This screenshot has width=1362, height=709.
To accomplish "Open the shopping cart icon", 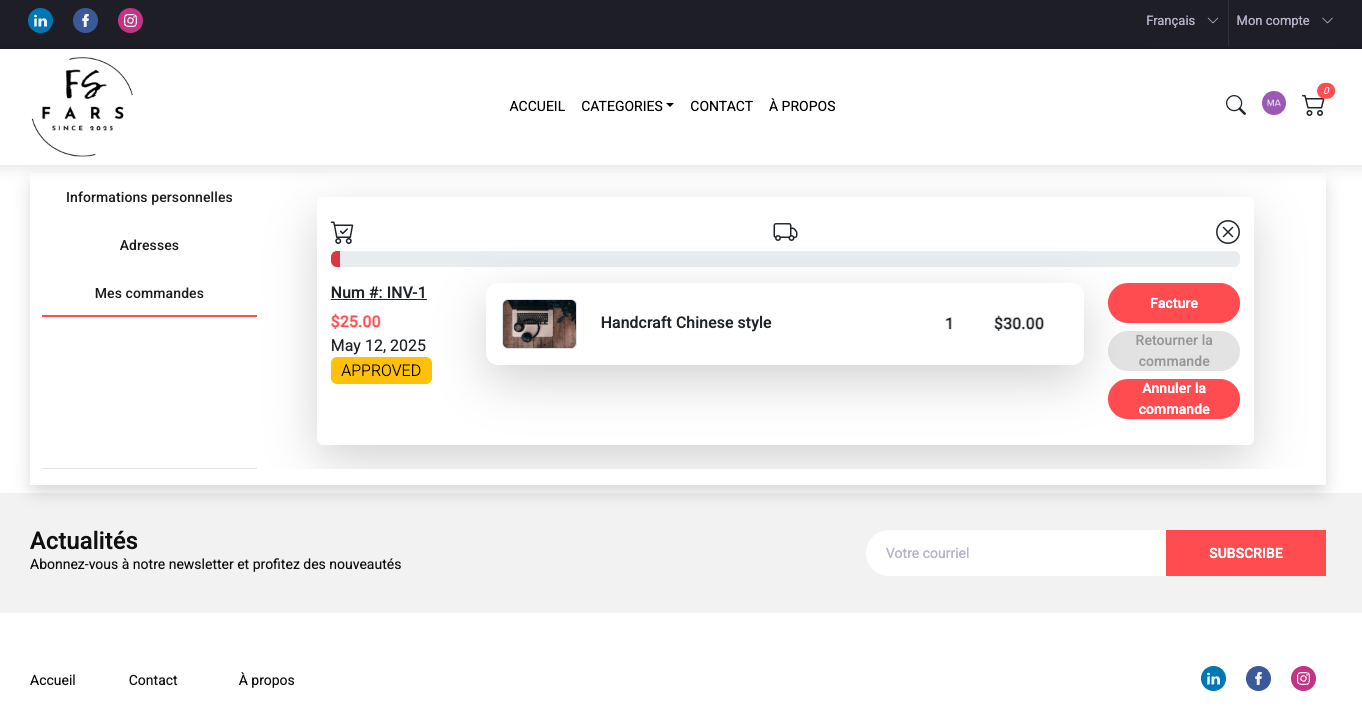I will click(x=1314, y=105).
